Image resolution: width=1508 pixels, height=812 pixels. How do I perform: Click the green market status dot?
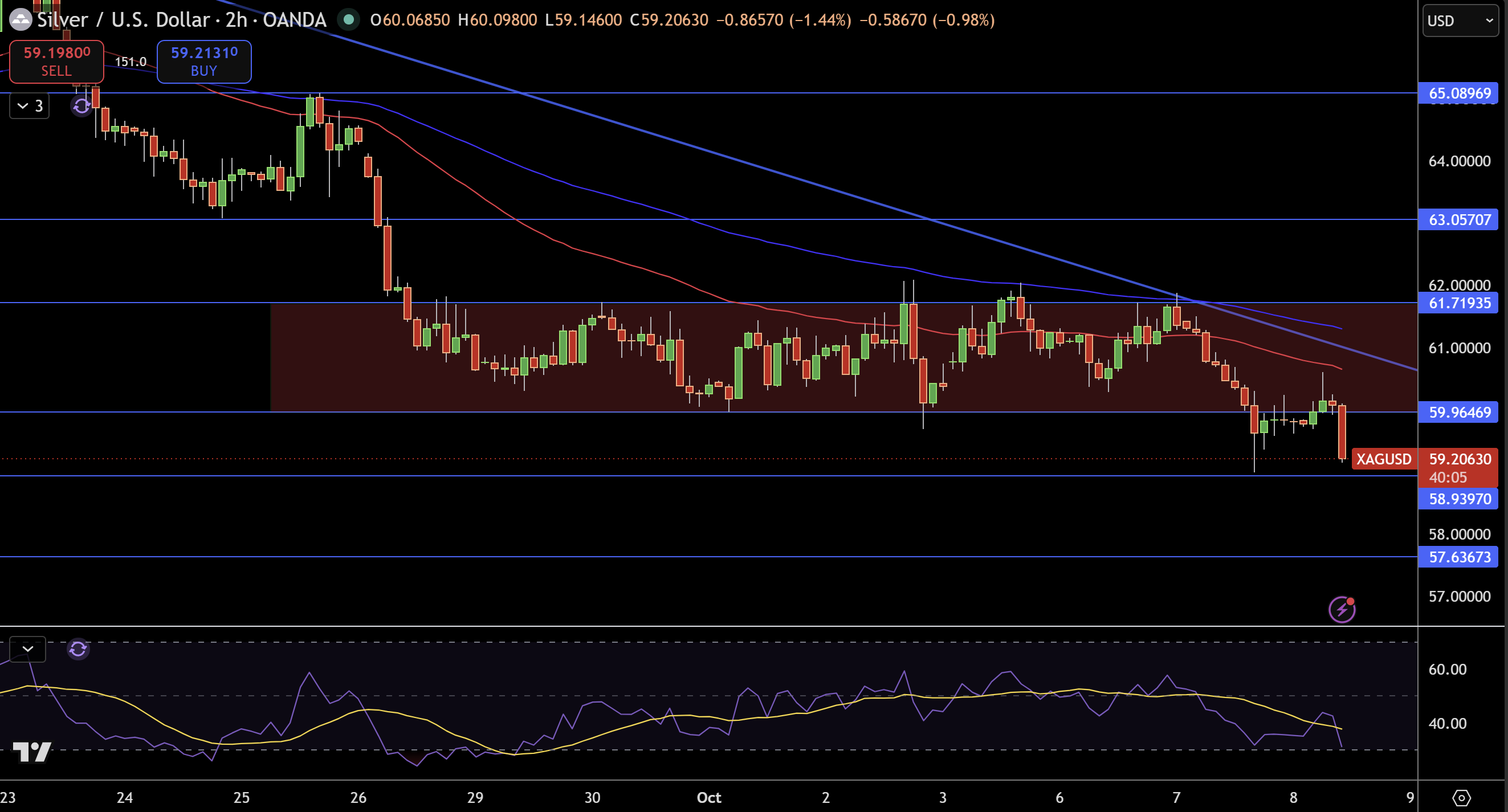click(x=349, y=20)
